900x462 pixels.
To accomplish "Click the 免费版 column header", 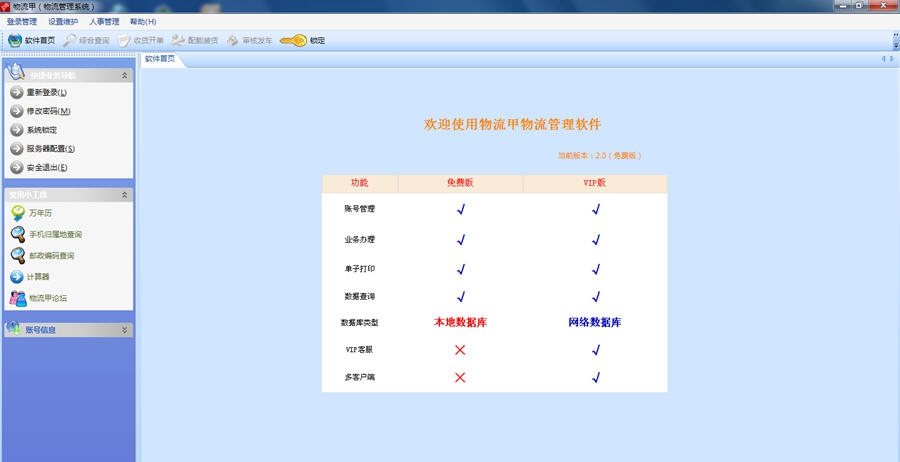I will (x=460, y=184).
